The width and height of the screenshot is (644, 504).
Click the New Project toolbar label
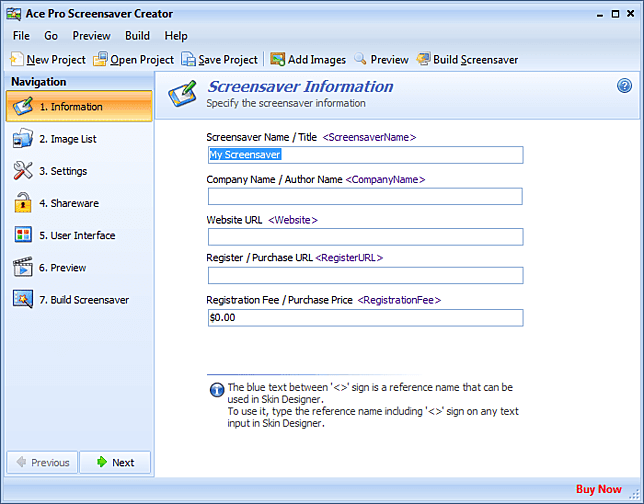point(56,60)
